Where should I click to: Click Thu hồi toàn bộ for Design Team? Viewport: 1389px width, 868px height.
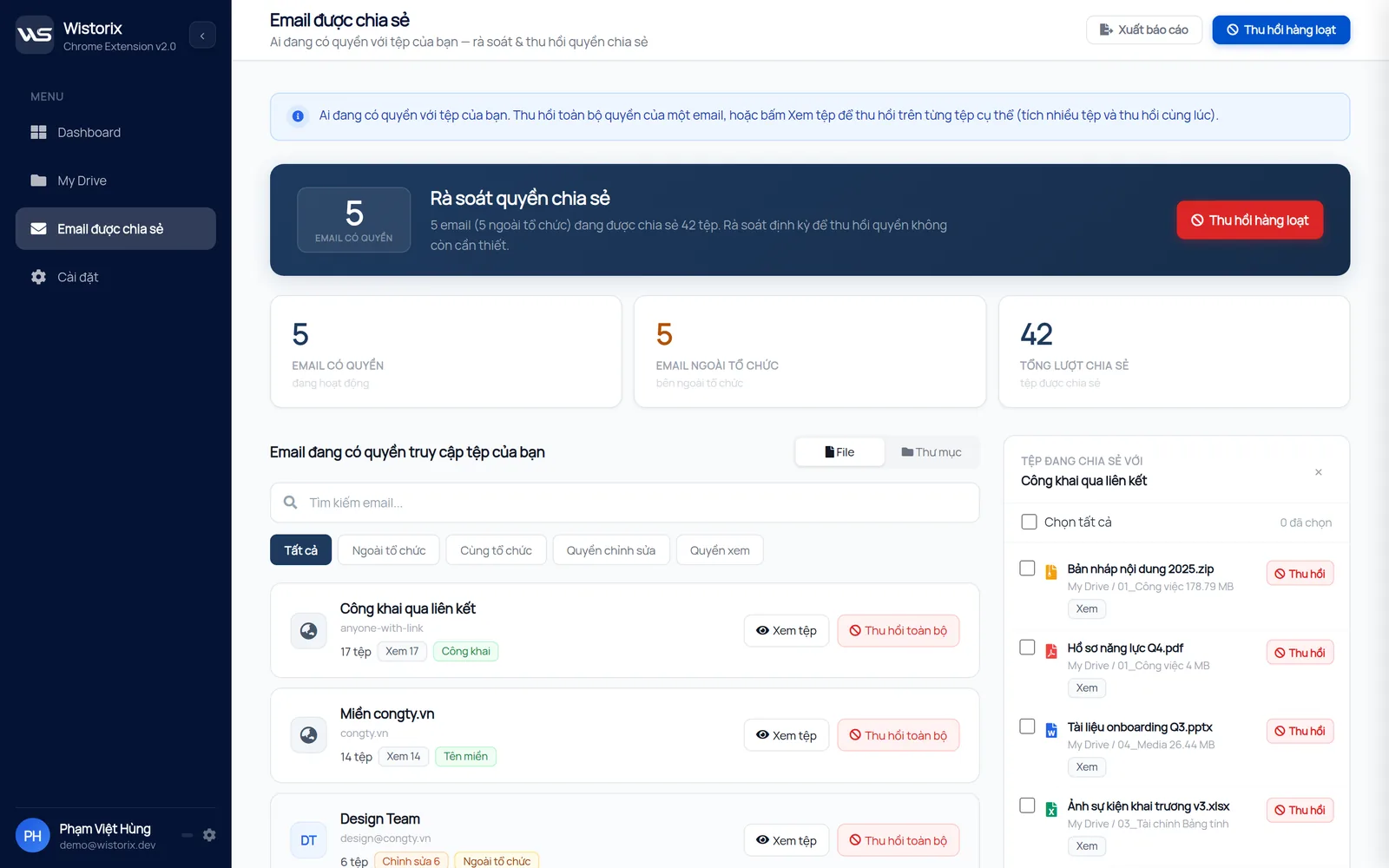click(899, 840)
